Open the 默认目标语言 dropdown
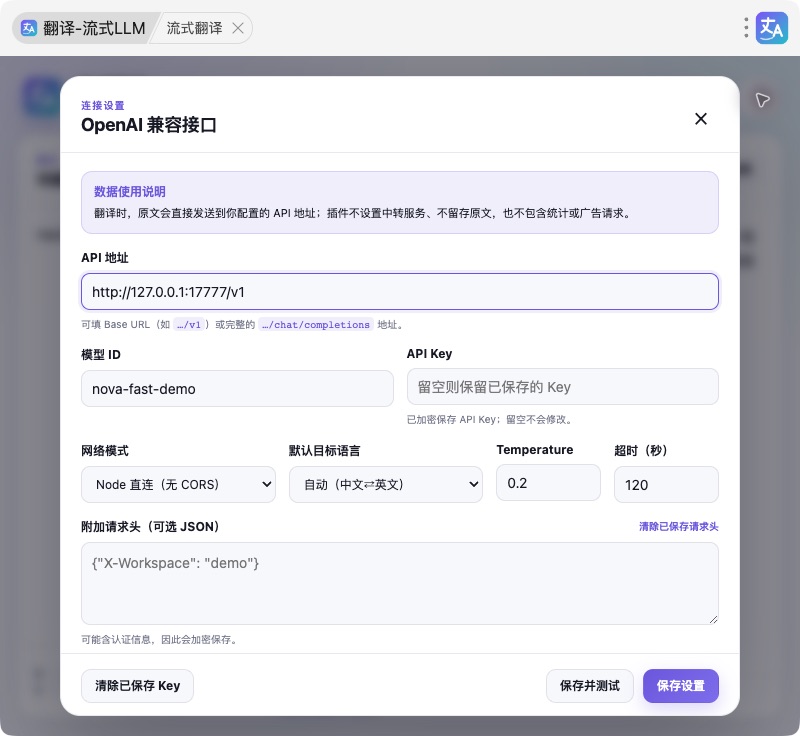Viewport: 800px width, 736px height. [x=386, y=485]
